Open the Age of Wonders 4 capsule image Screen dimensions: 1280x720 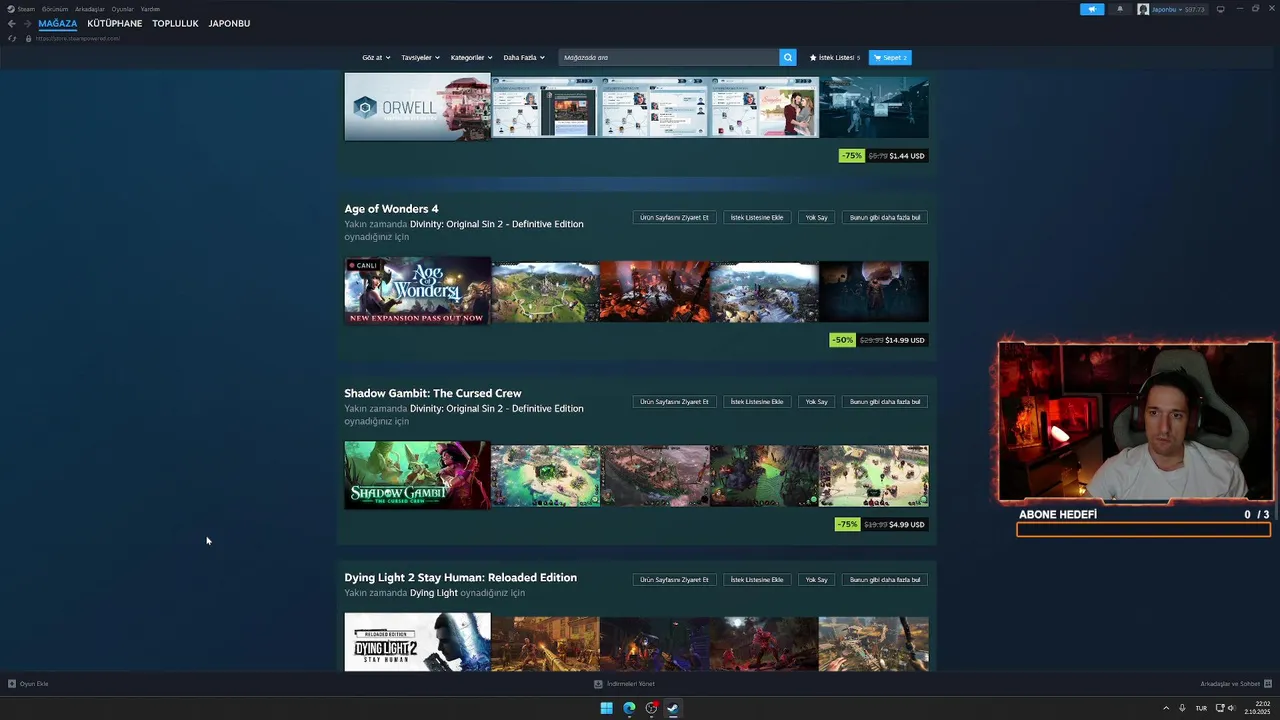point(417,291)
